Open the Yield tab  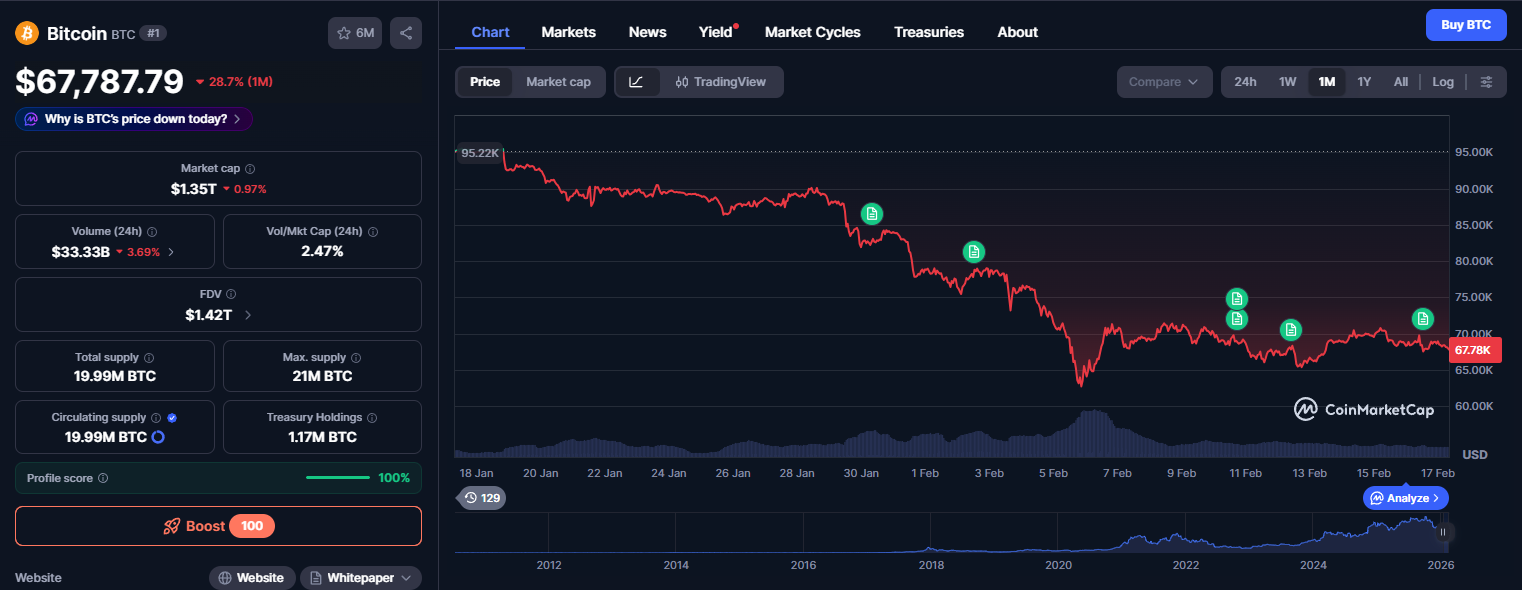click(716, 32)
